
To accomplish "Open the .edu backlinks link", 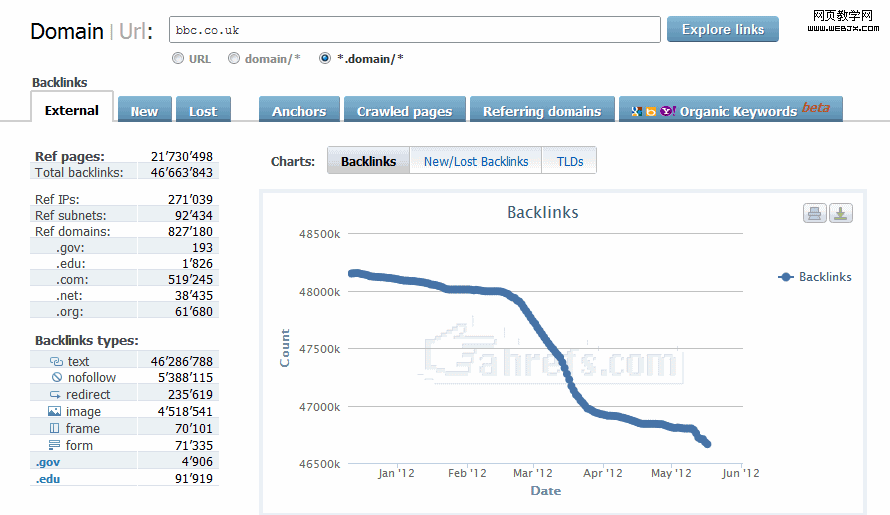I will [48, 479].
